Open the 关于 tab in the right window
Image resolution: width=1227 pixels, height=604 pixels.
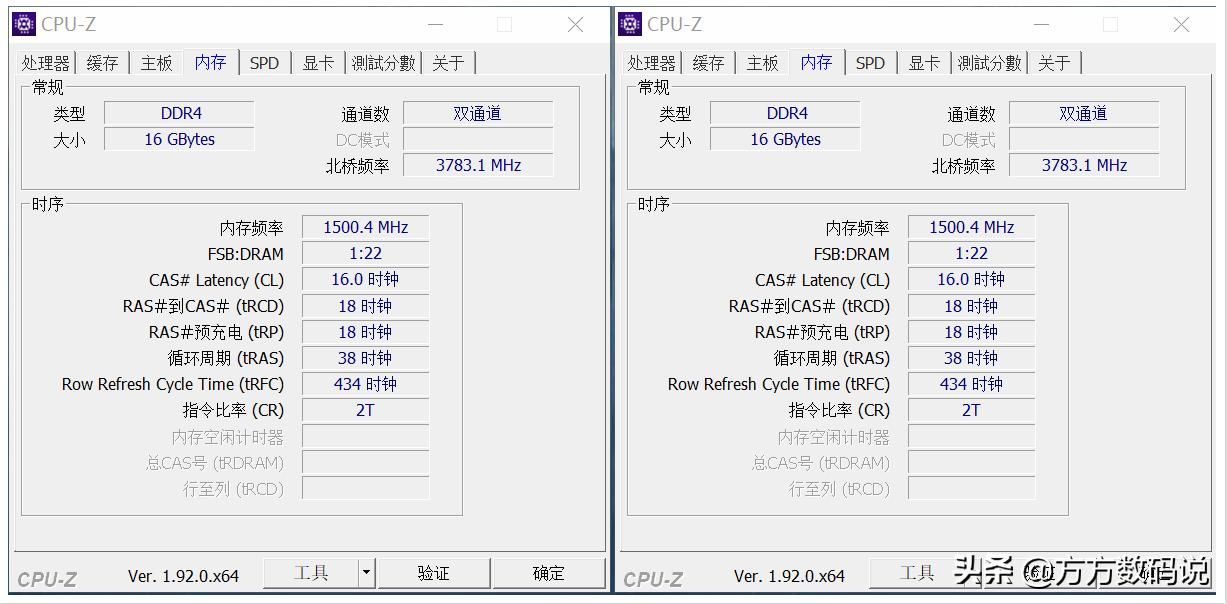pyautogui.click(x=1054, y=62)
